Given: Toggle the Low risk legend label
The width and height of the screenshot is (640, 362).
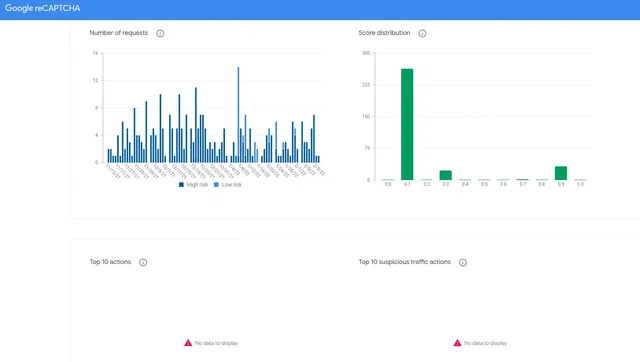Looking at the screenshot, I should 232,185.
